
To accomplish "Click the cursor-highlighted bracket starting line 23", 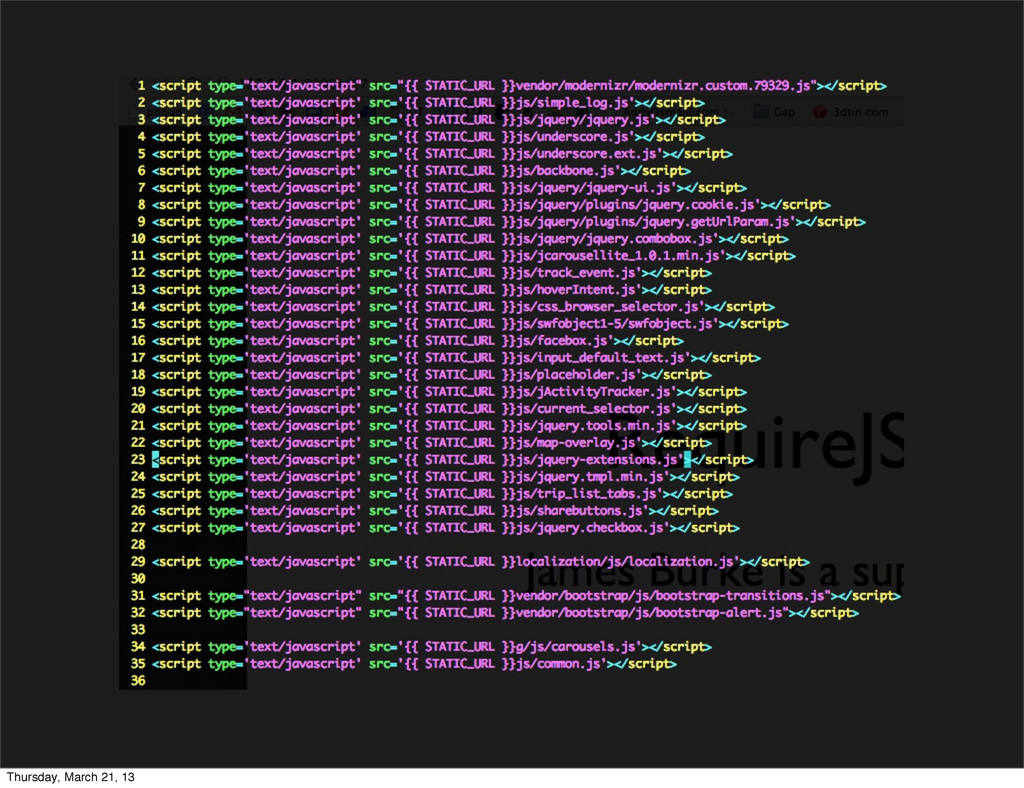I will pyautogui.click(x=155, y=459).
